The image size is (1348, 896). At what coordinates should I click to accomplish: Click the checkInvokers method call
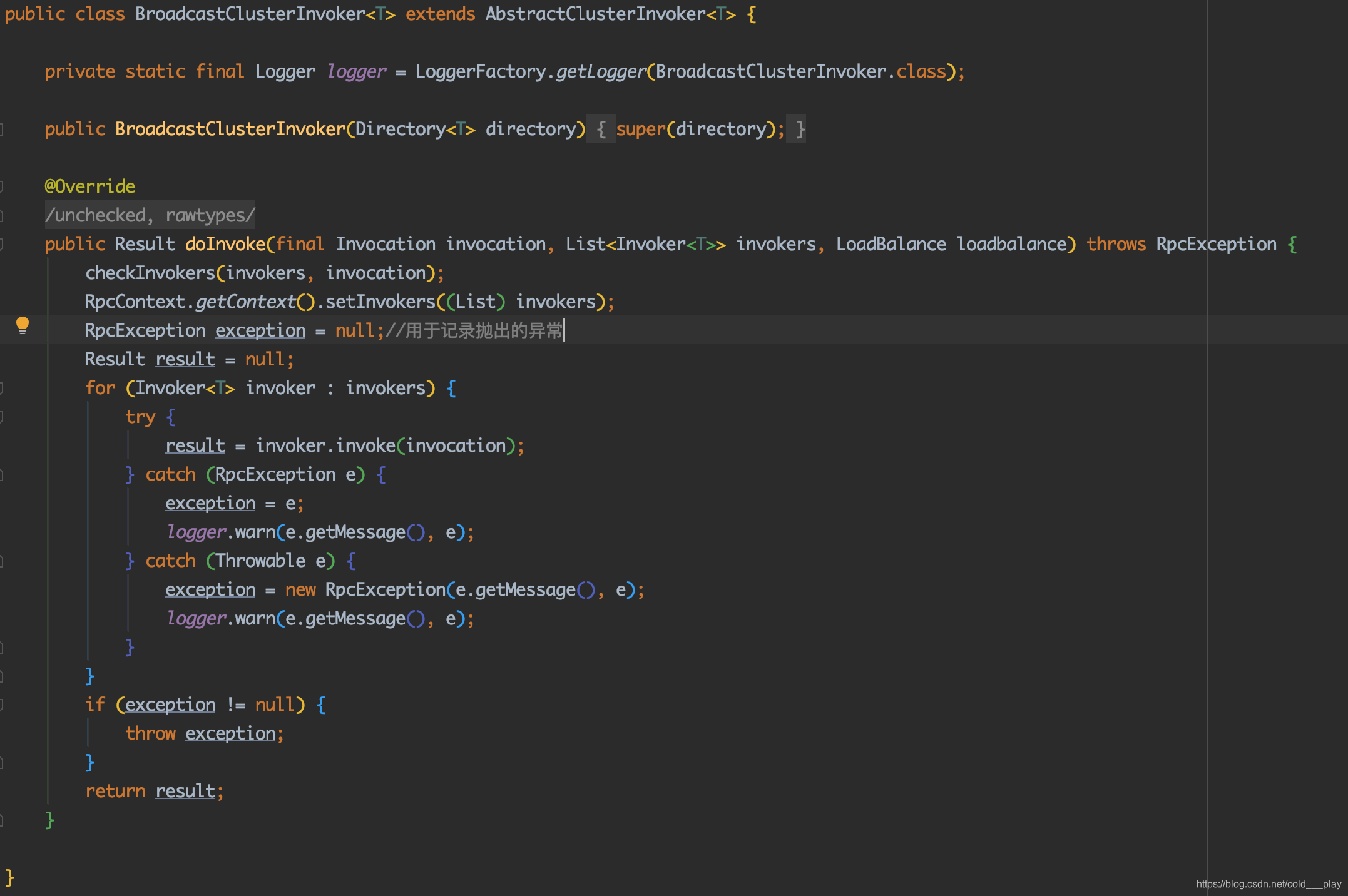(x=150, y=273)
